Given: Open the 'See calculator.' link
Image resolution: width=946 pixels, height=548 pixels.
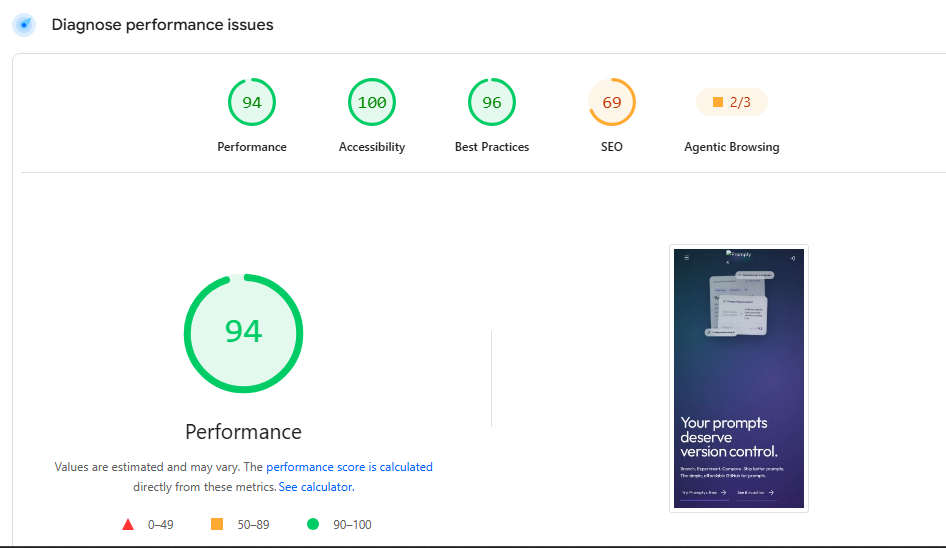Looking at the screenshot, I should click(x=316, y=486).
